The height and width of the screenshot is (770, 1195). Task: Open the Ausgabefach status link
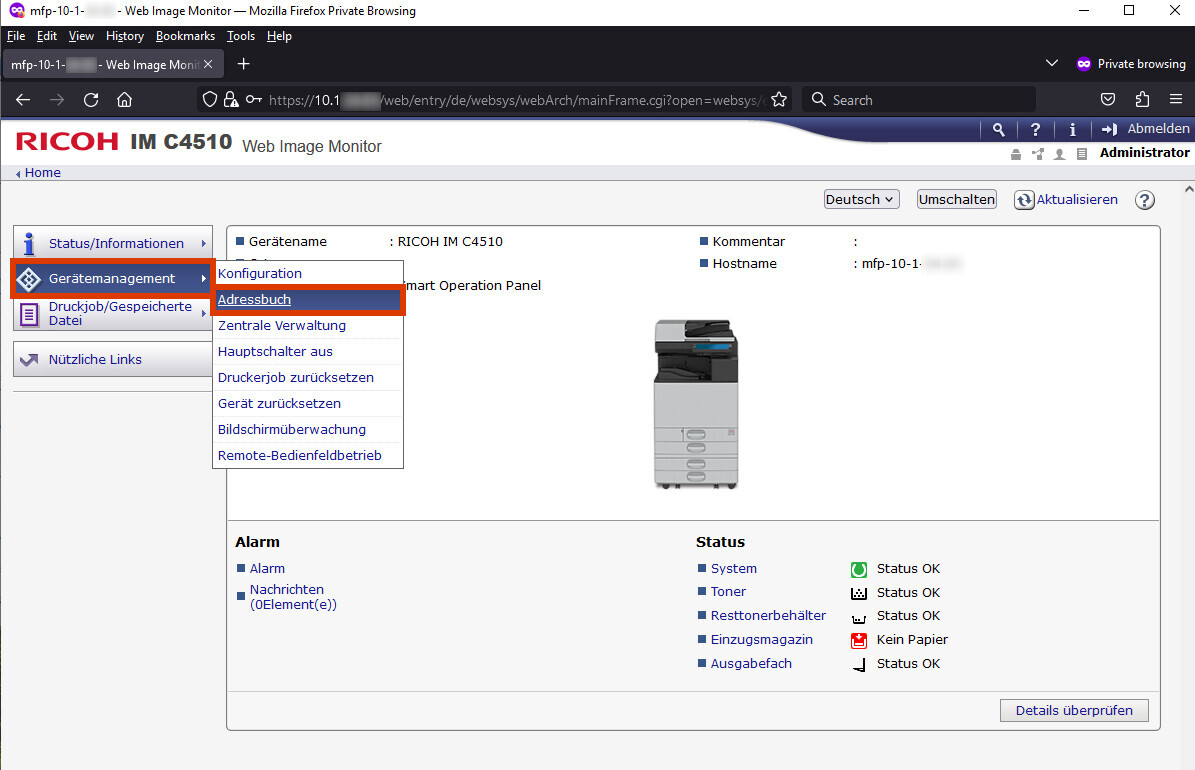[x=751, y=663]
